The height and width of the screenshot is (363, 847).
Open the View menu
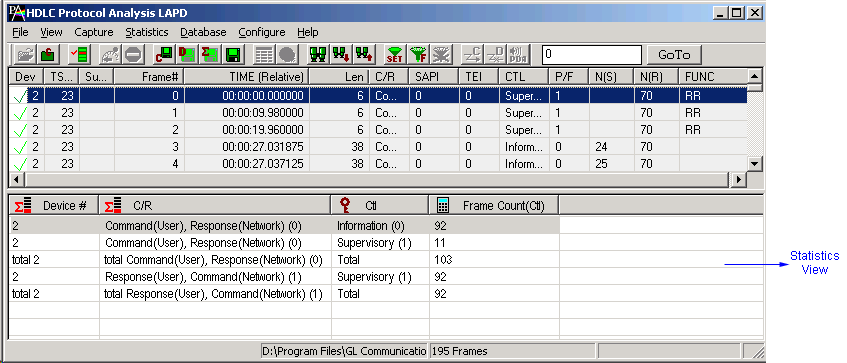point(51,32)
